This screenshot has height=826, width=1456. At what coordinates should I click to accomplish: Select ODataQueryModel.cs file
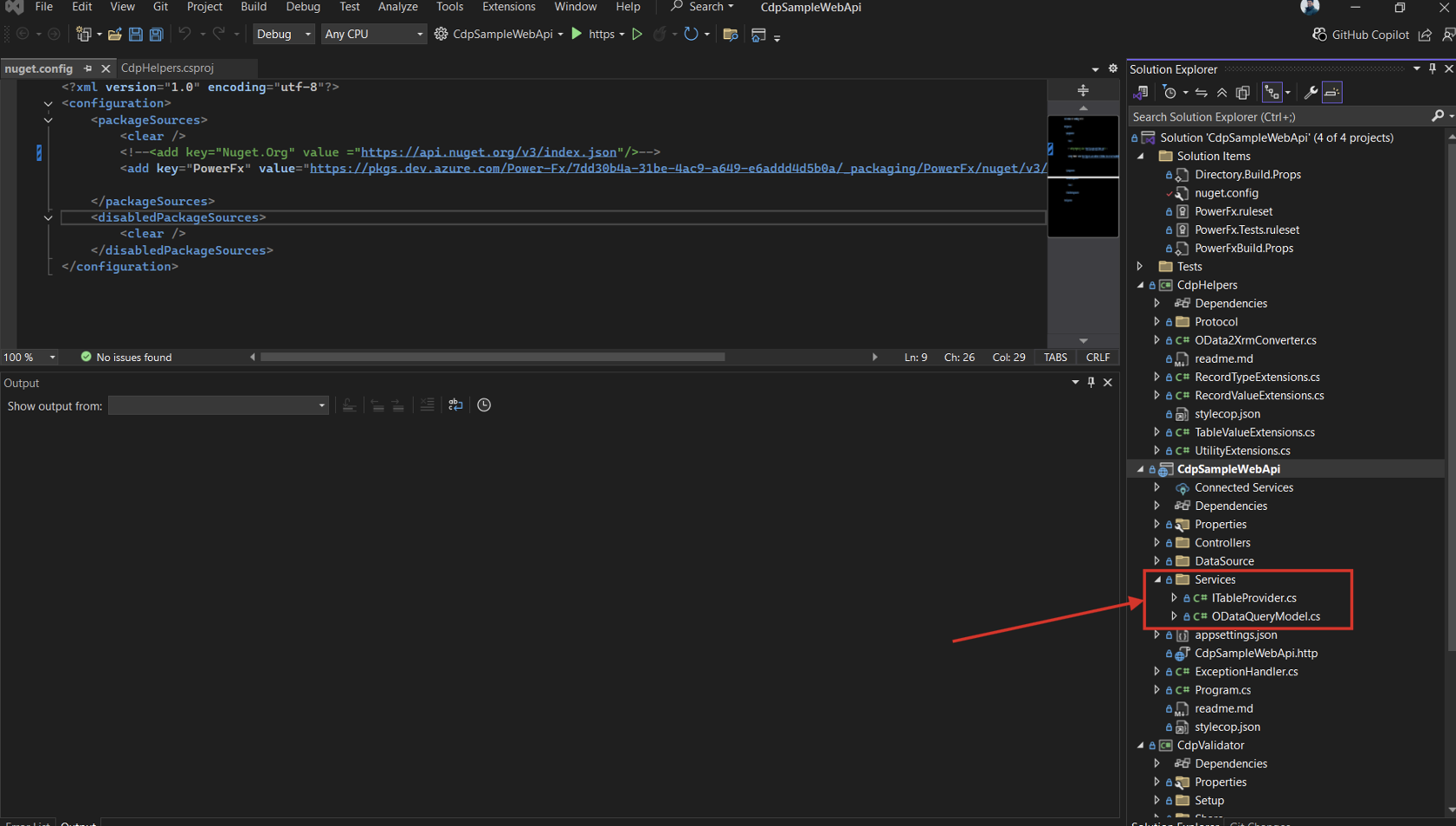(1266, 616)
